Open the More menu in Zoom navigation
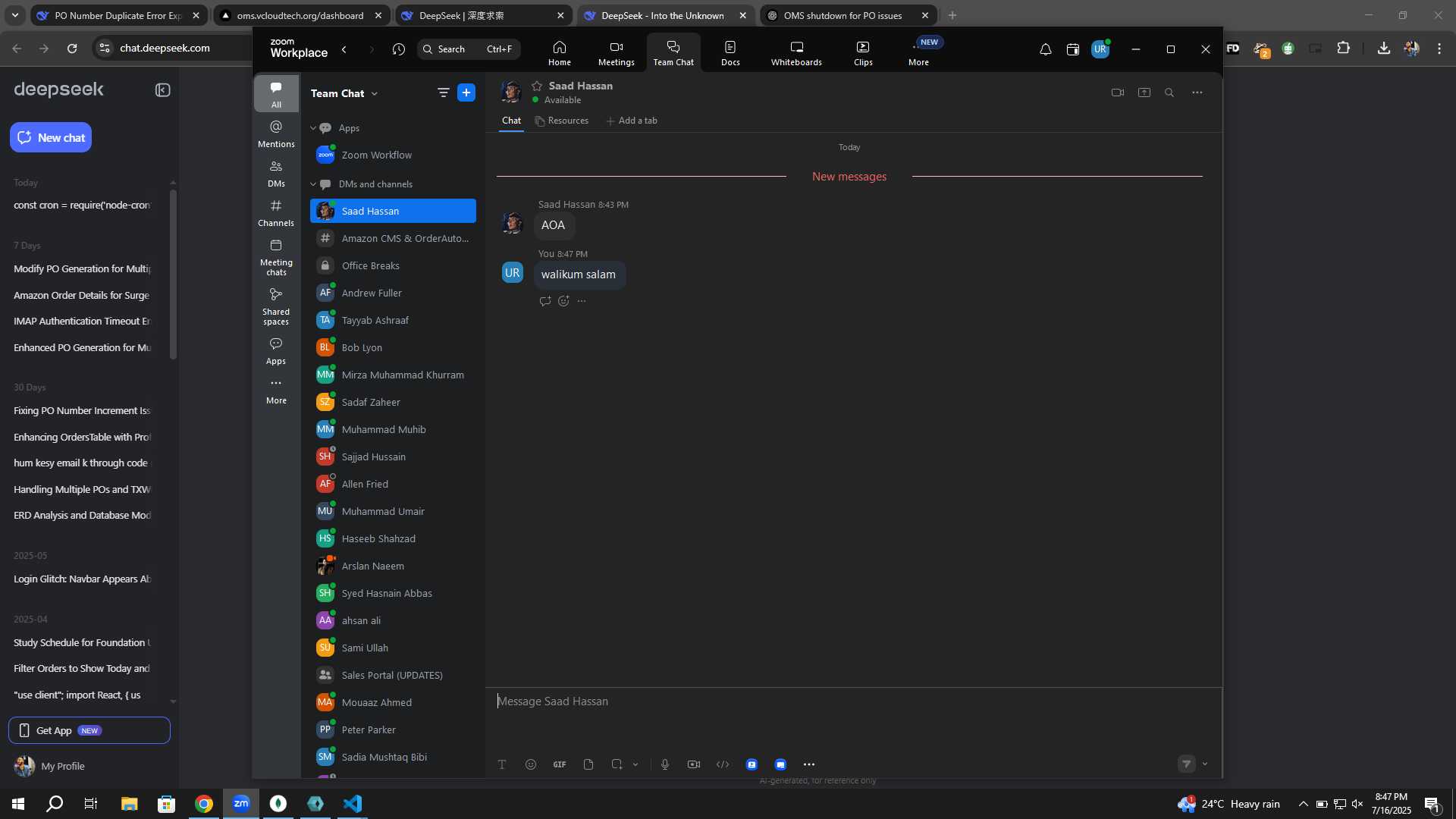 click(x=918, y=53)
